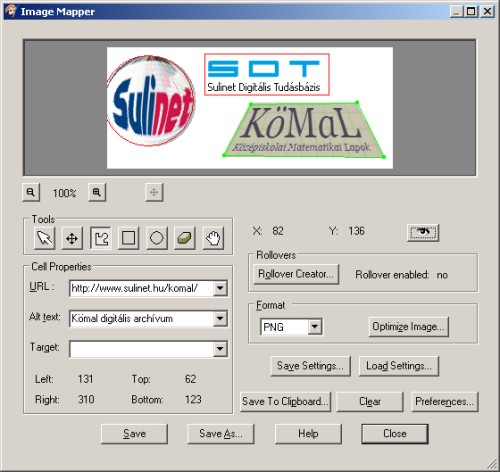
Task: Click the Close button at bottom
Action: [x=395, y=434]
